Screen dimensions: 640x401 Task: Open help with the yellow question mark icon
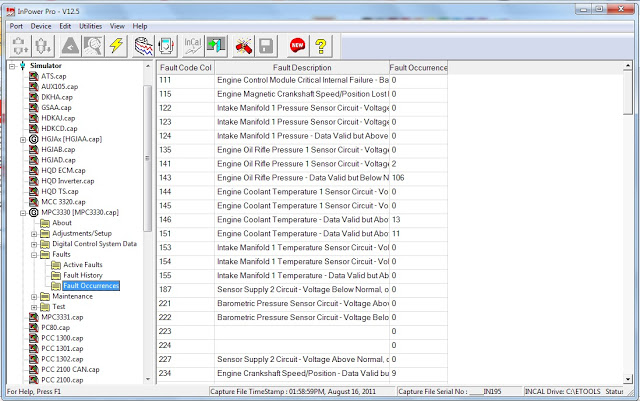pos(321,45)
